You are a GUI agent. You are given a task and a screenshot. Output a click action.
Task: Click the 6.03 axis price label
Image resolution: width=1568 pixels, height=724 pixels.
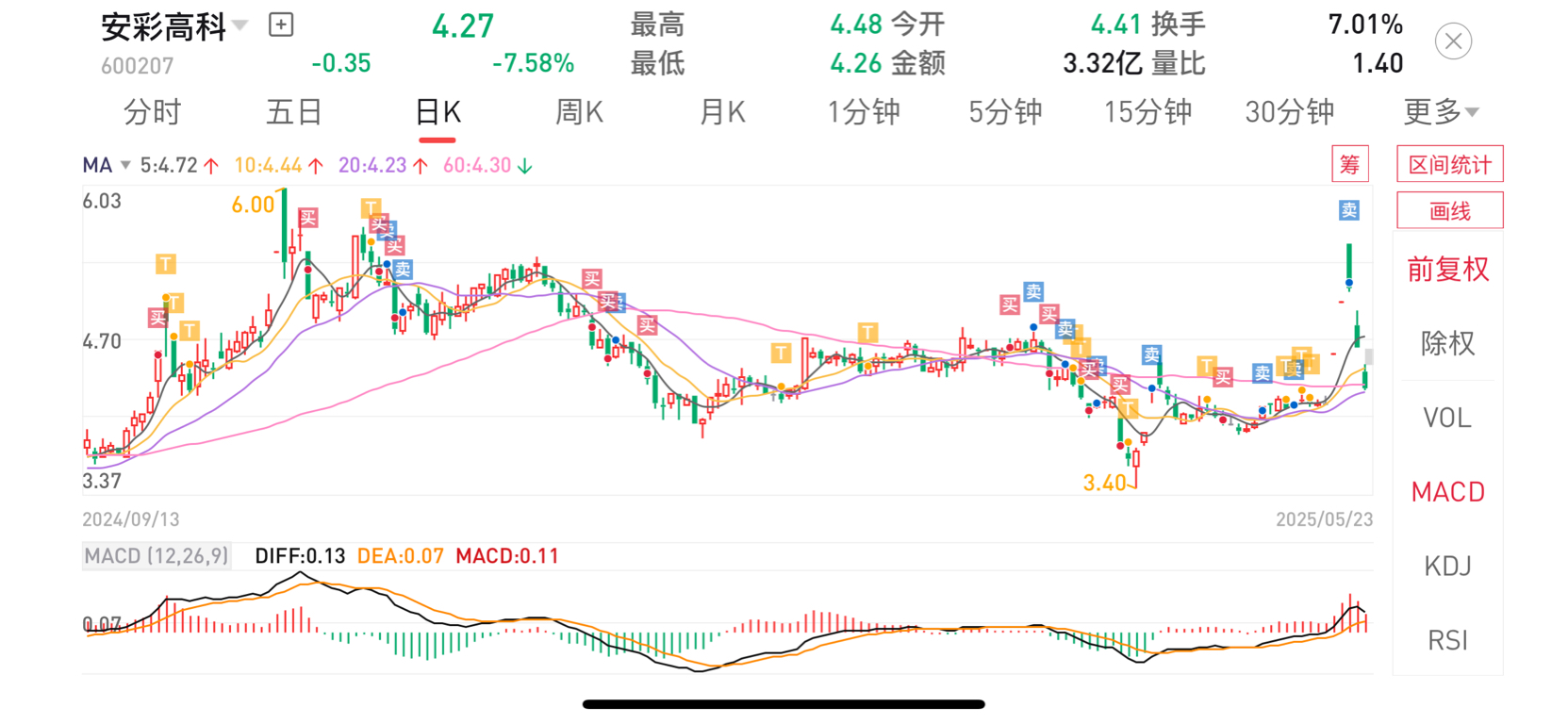click(102, 201)
